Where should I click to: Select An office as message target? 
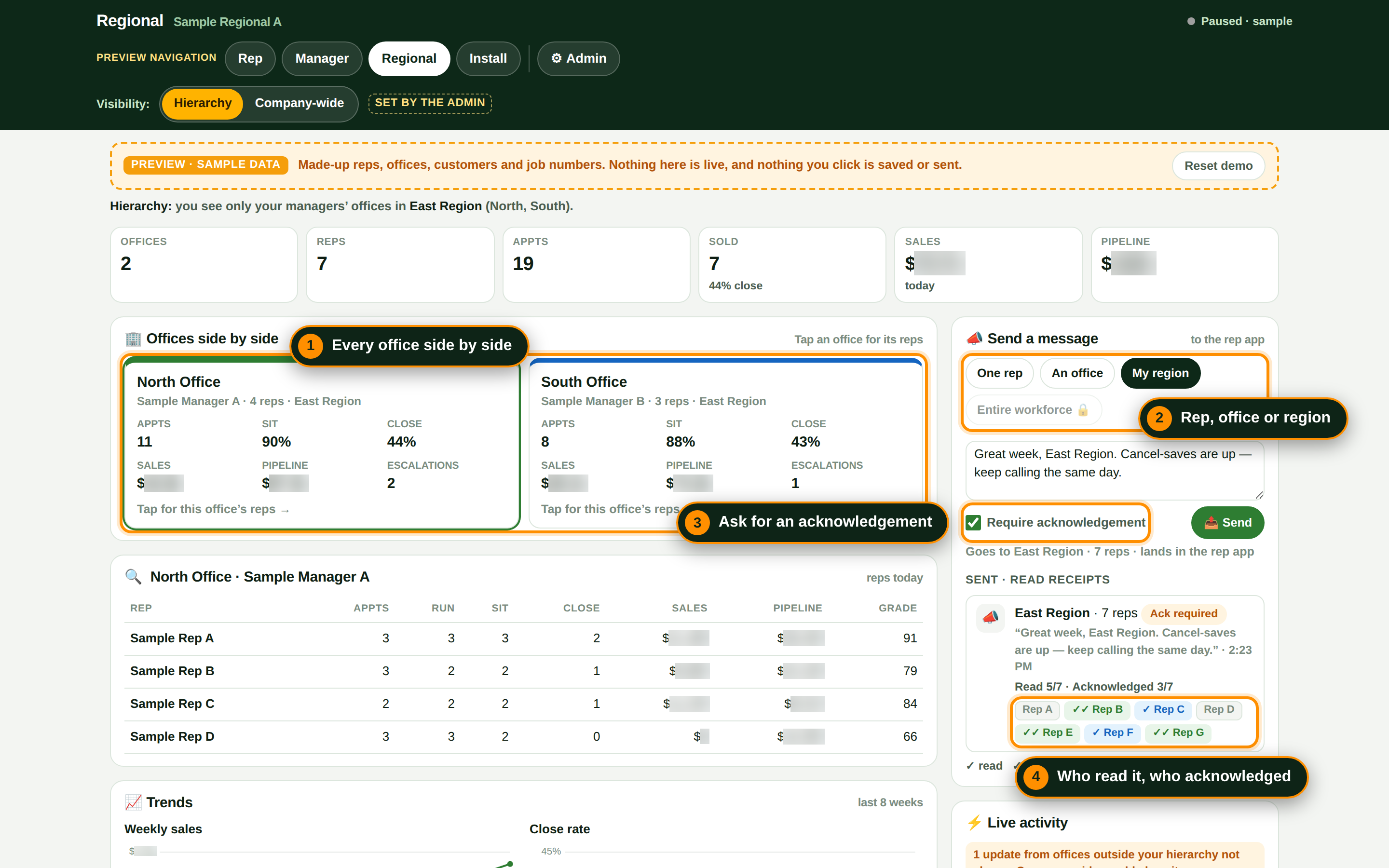tap(1077, 373)
